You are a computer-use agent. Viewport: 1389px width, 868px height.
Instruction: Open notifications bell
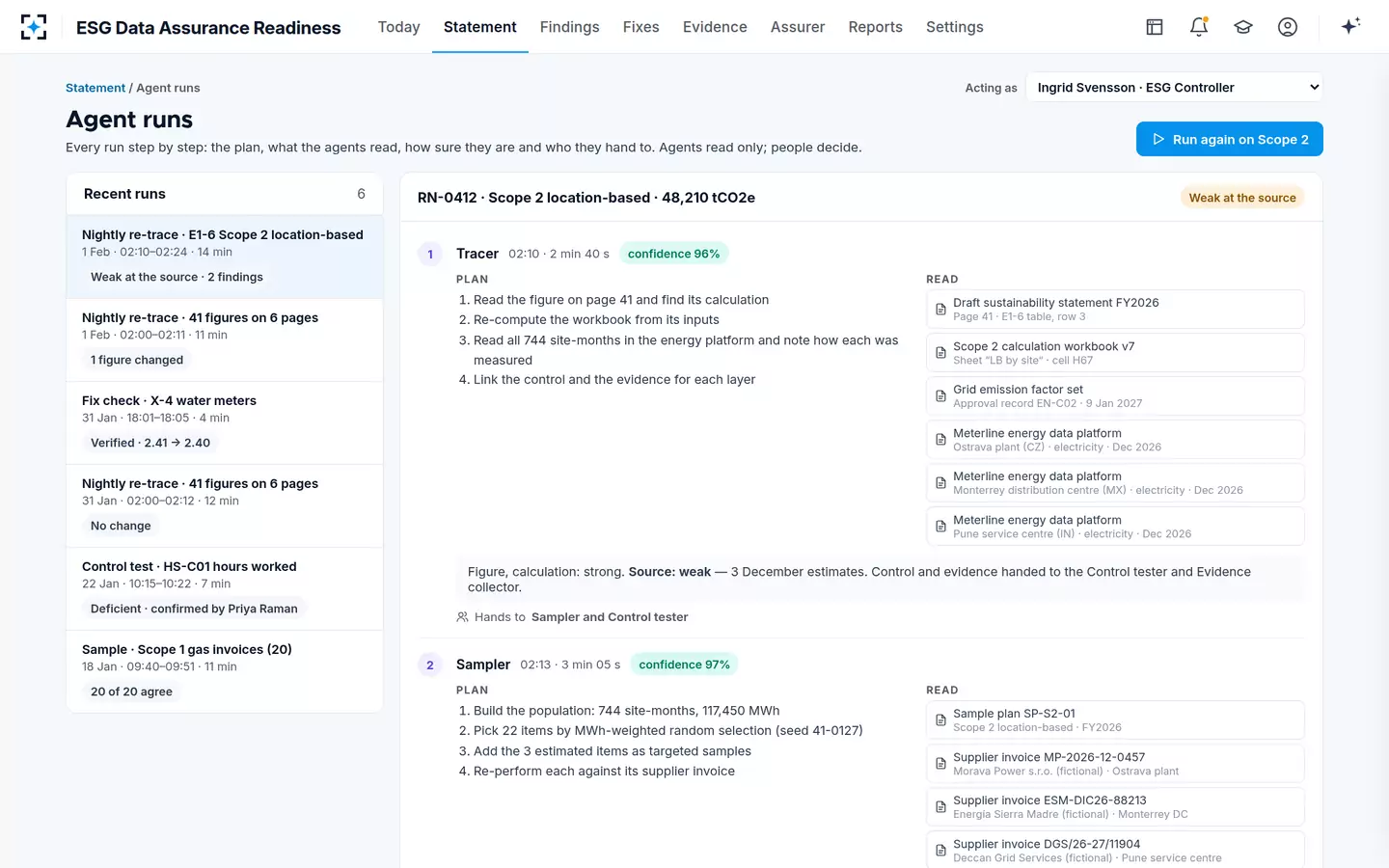[x=1199, y=27]
